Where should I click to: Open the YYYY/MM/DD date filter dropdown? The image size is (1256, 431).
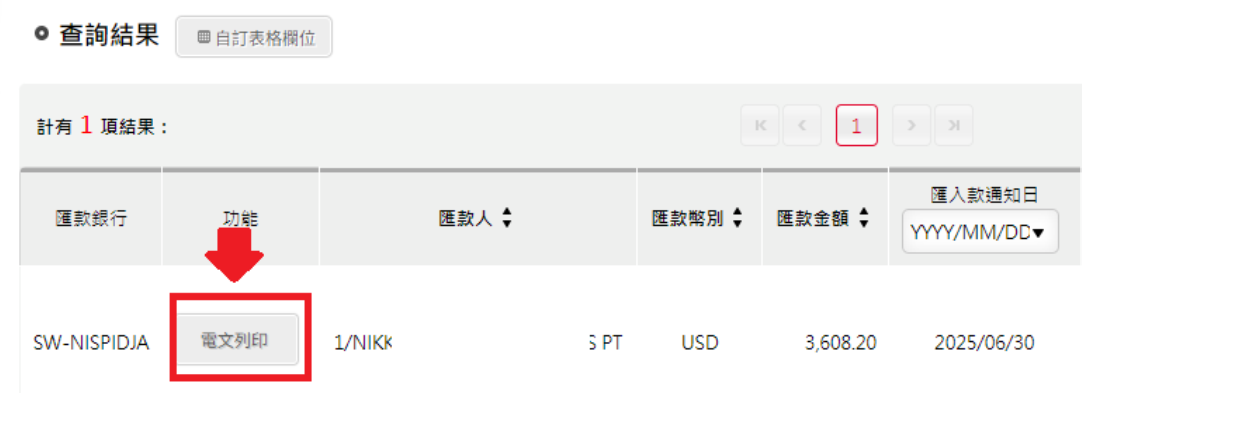tap(979, 233)
